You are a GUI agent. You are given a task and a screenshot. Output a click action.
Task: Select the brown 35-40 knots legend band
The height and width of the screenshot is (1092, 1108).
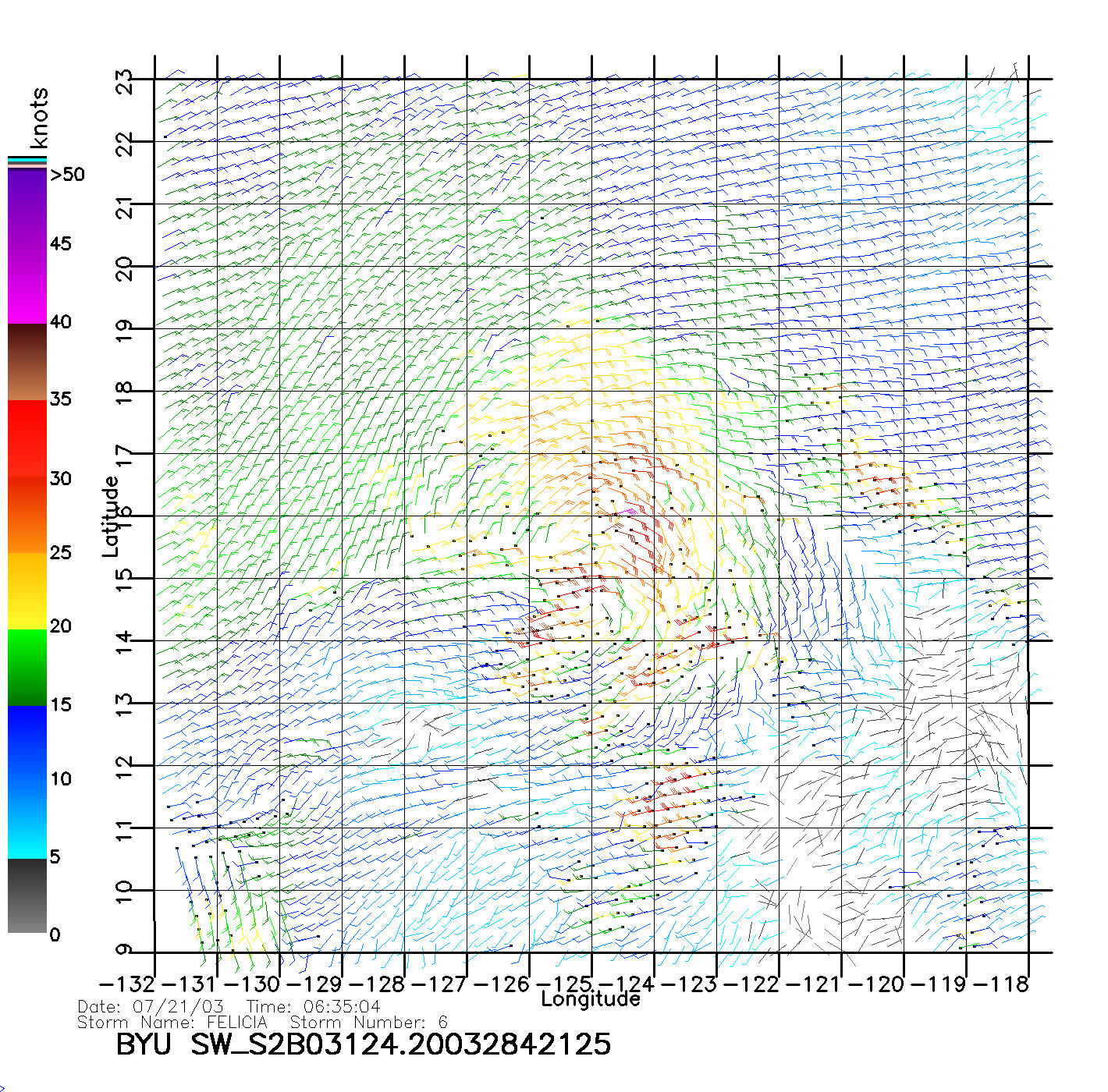27,362
